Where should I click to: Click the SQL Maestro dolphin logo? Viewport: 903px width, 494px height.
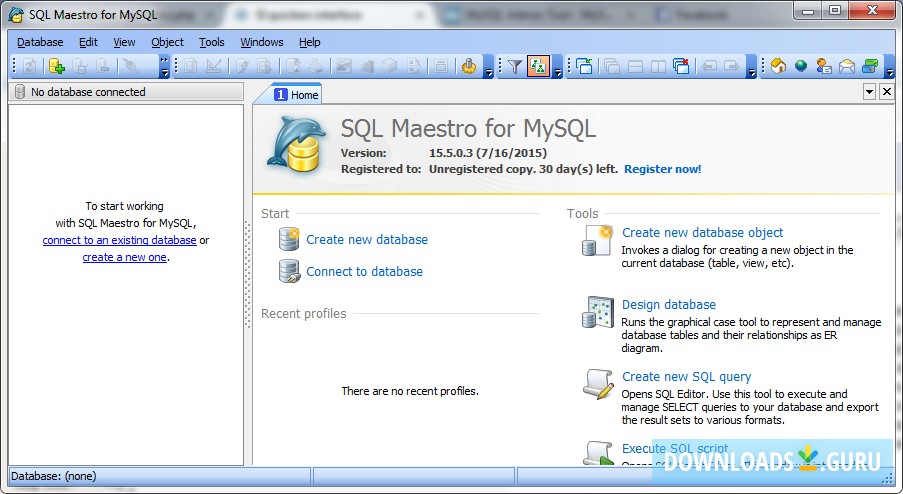295,144
